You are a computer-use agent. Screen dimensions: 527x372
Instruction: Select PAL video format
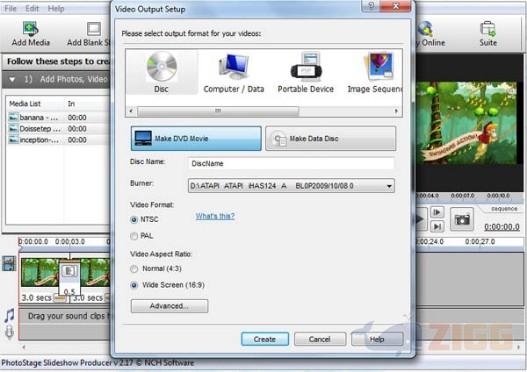134,236
